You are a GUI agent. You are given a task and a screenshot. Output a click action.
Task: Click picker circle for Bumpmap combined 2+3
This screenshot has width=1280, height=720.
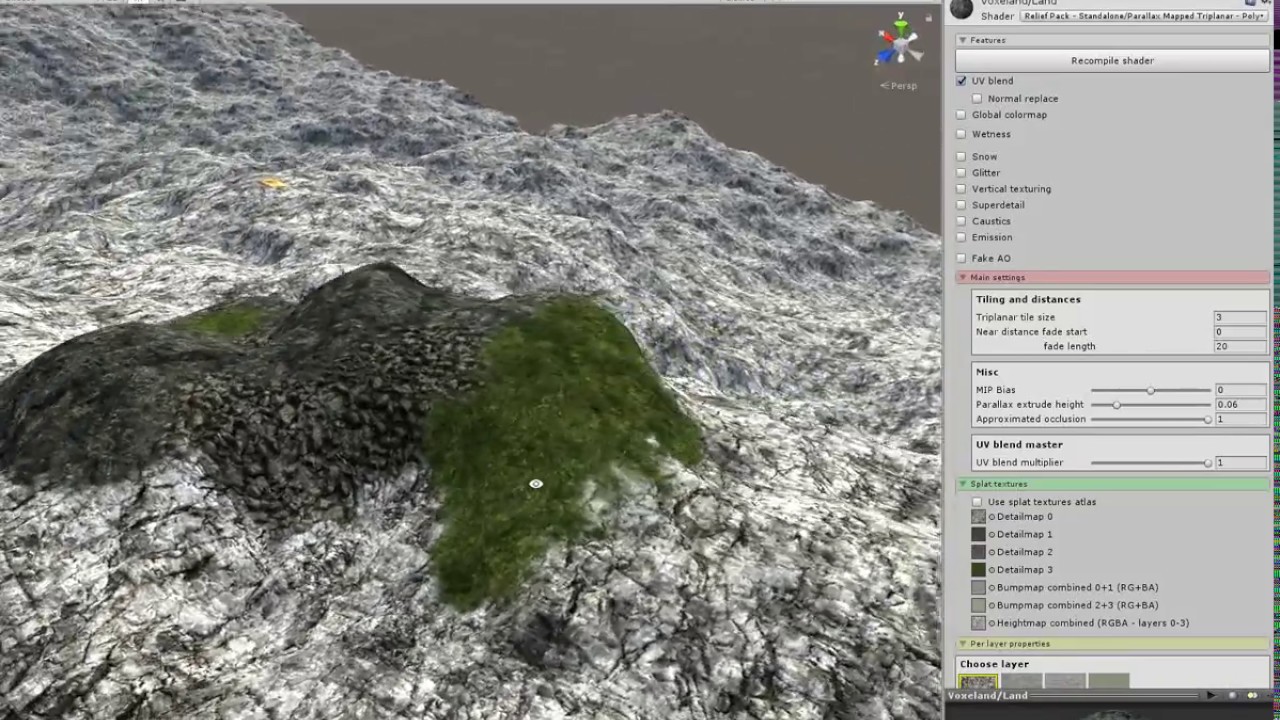992,605
